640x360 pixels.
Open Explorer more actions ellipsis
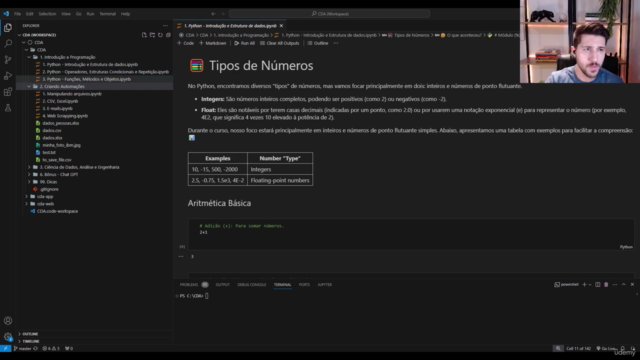[x=165, y=26]
